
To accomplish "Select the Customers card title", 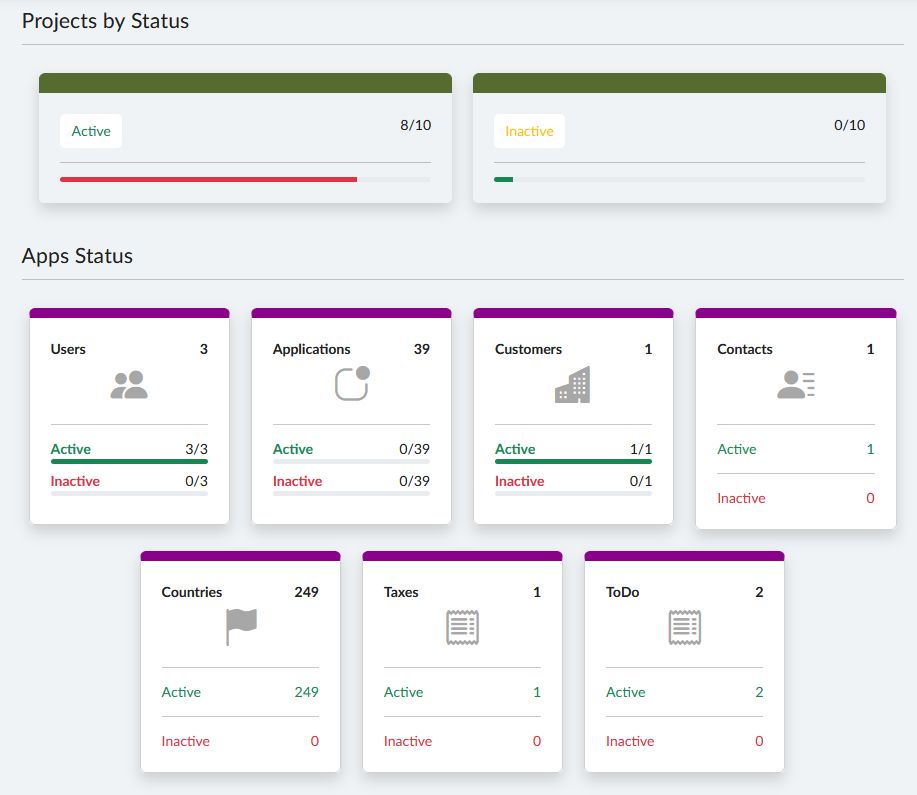I will [x=528, y=349].
